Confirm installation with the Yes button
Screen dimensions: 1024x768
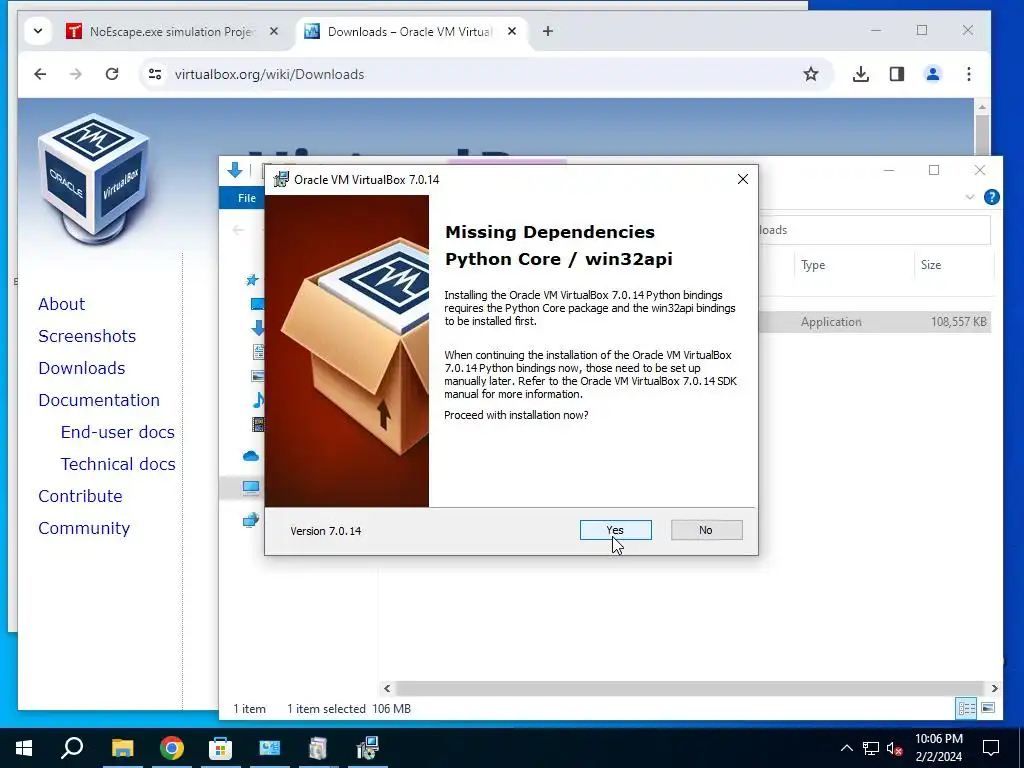click(615, 530)
